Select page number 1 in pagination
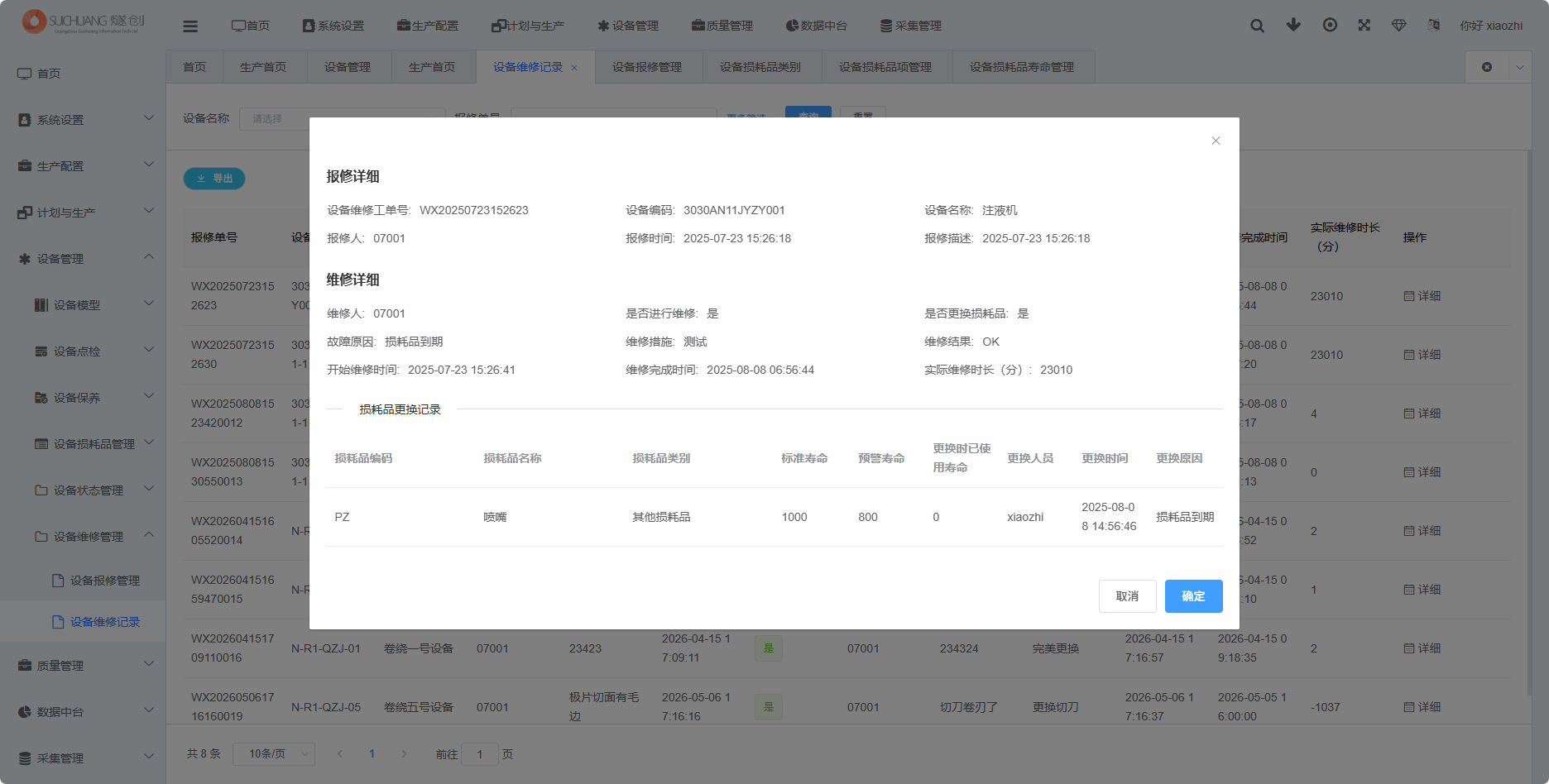 (372, 754)
